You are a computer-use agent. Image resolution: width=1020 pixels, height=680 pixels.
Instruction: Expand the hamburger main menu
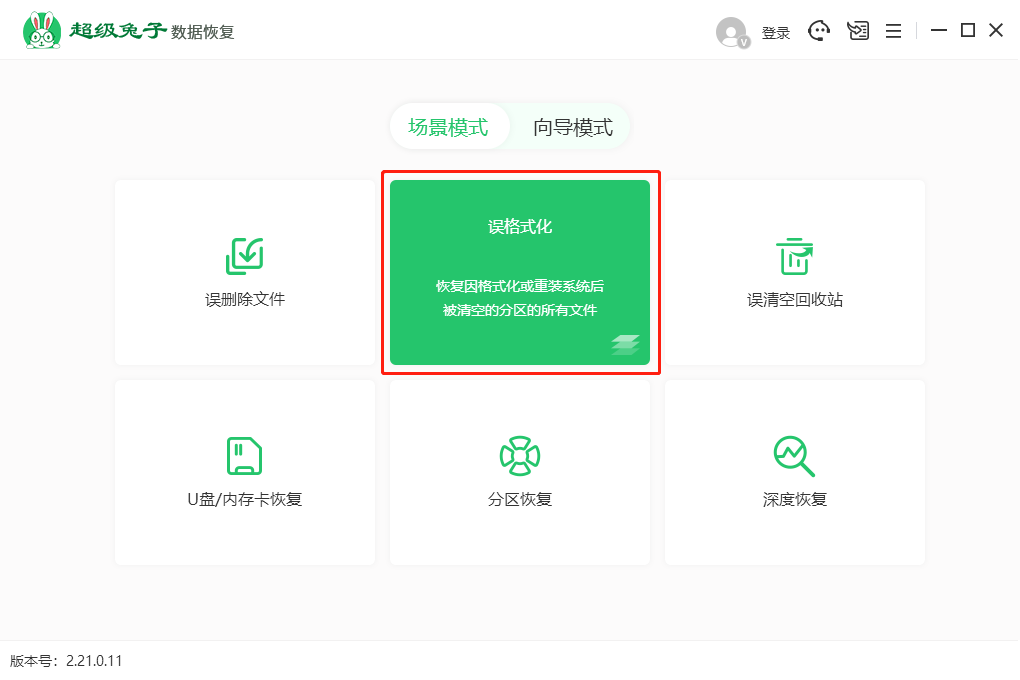pos(894,31)
